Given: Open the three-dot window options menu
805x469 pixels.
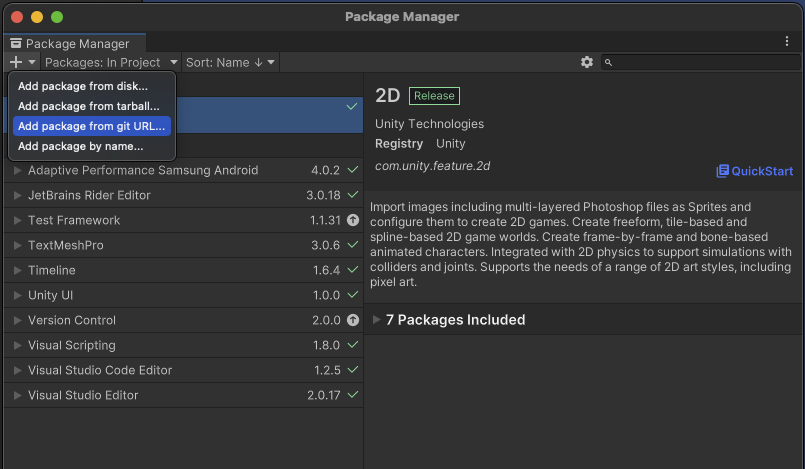Looking at the screenshot, I should click(787, 41).
